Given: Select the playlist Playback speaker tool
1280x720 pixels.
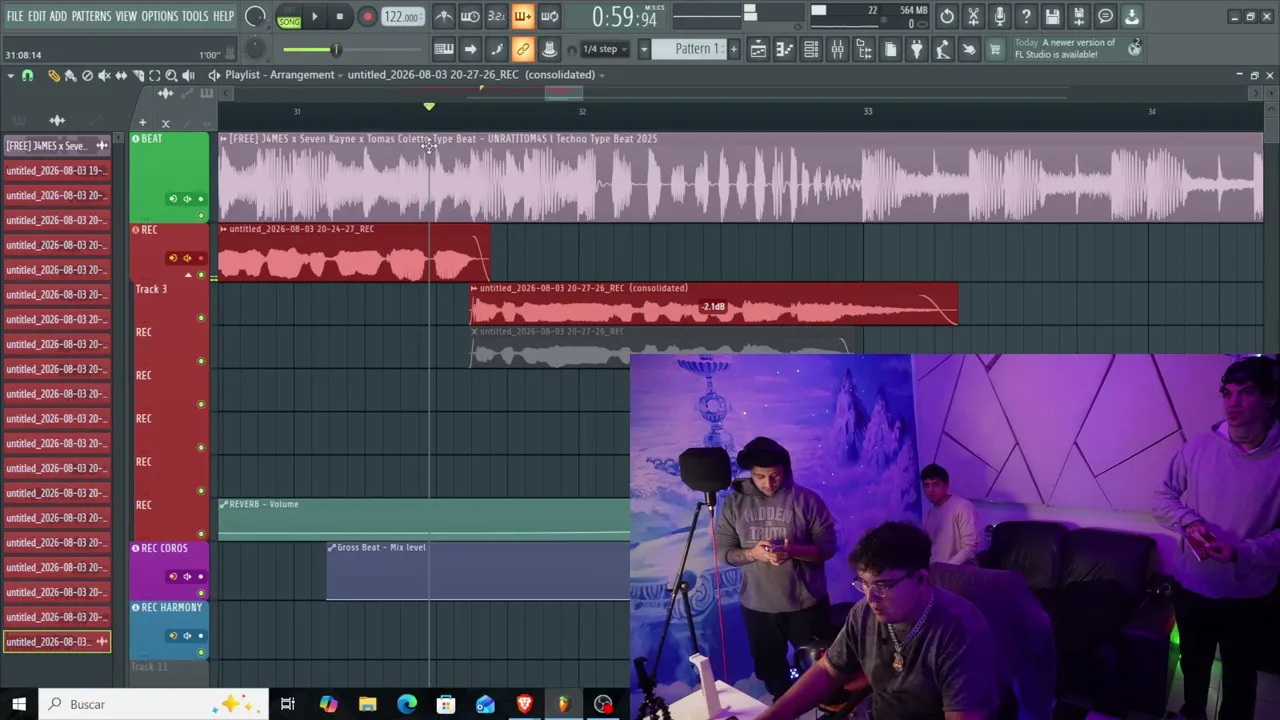Looking at the screenshot, I should 189,75.
